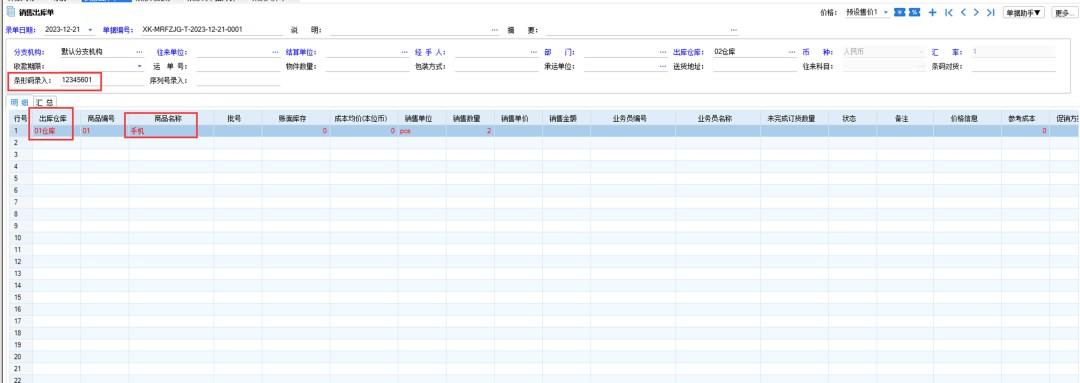Image resolution: width=1080 pixels, height=383 pixels.
Task: Click the 序列号录入 input field
Action: (x=238, y=81)
